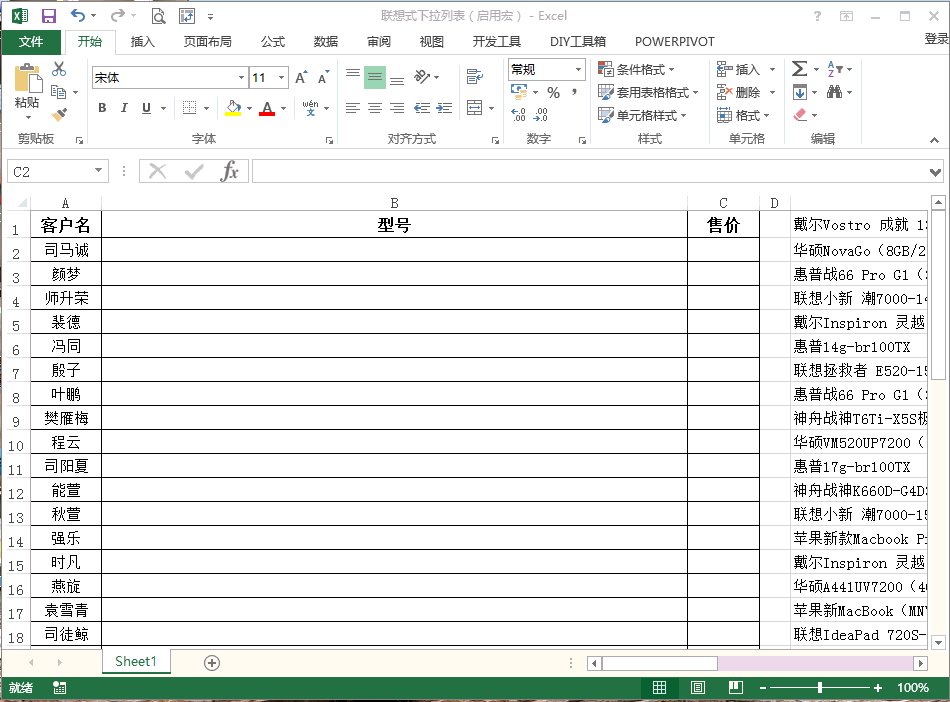Toggle macro recording in status bar
The width and height of the screenshot is (950, 702).
59,687
